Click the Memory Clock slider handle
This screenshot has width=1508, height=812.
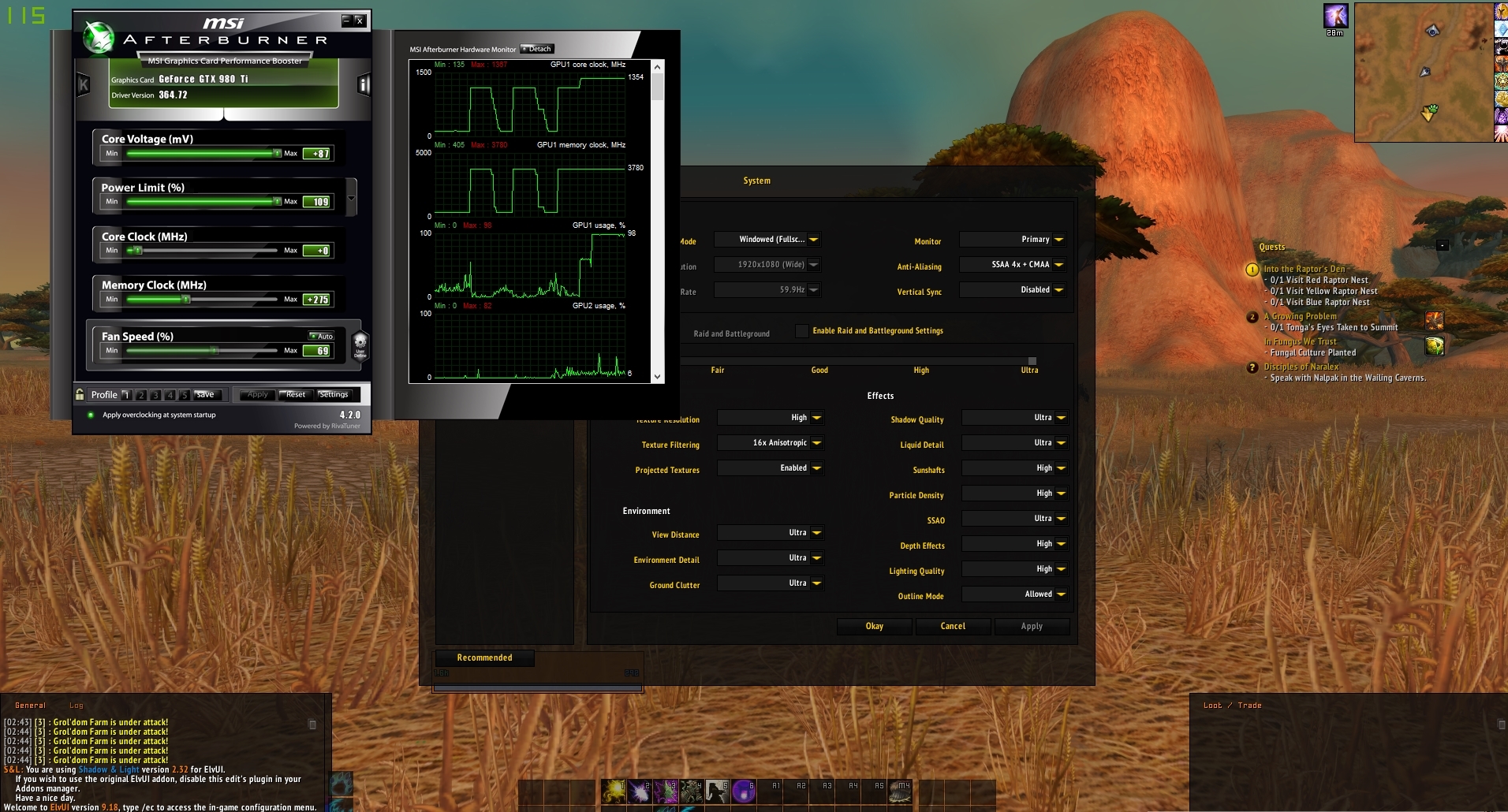186,300
